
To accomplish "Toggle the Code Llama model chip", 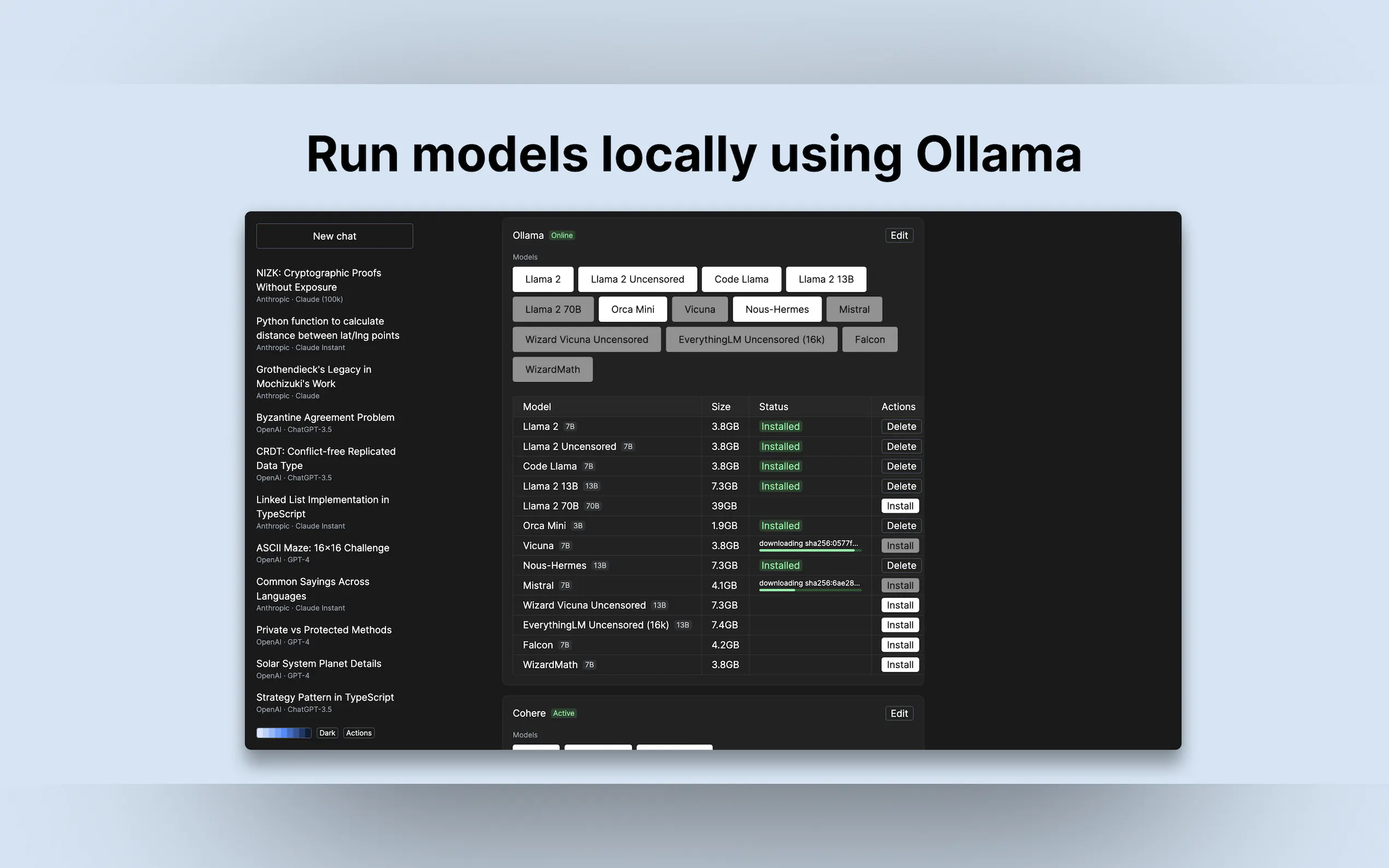I will 742,279.
